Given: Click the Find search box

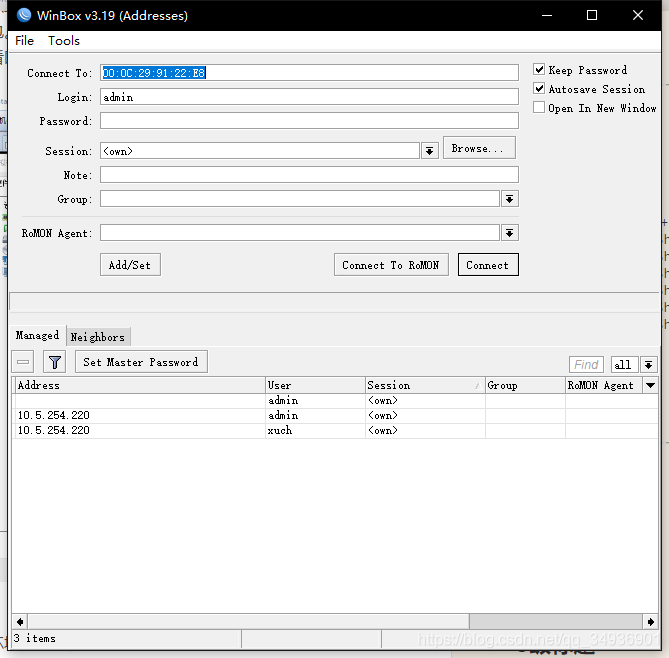Looking at the screenshot, I should point(586,365).
